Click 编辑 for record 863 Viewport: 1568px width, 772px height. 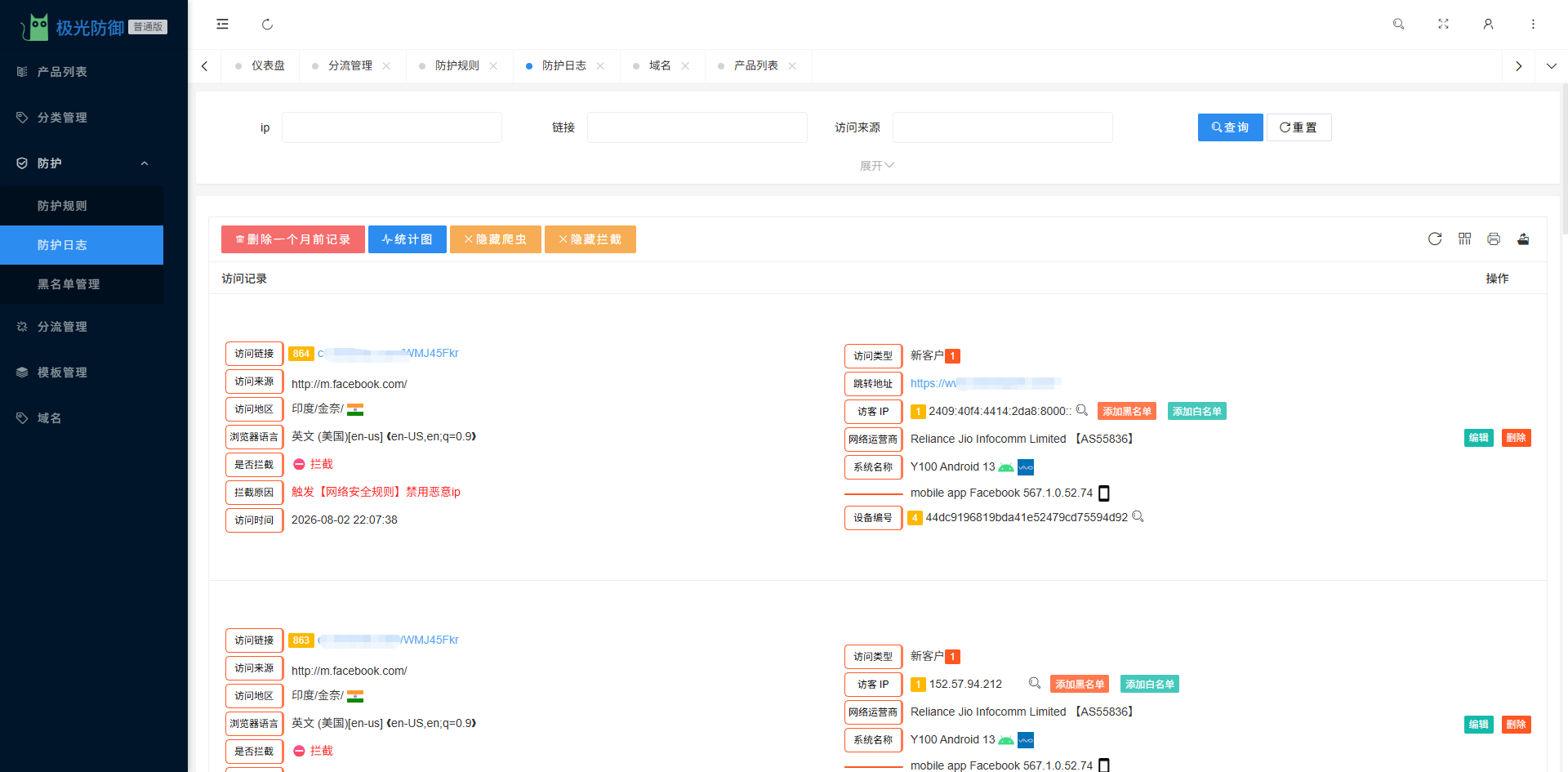[1478, 725]
